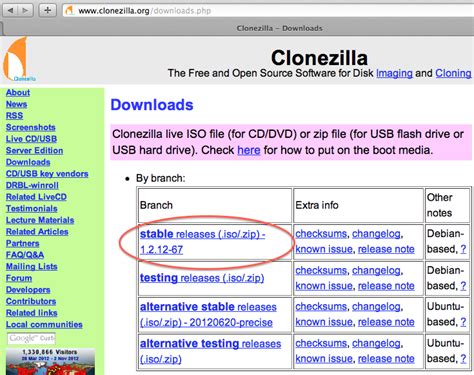Open the FAQ/Q&A sidebar link
The image size is (474, 375).
[25, 255]
